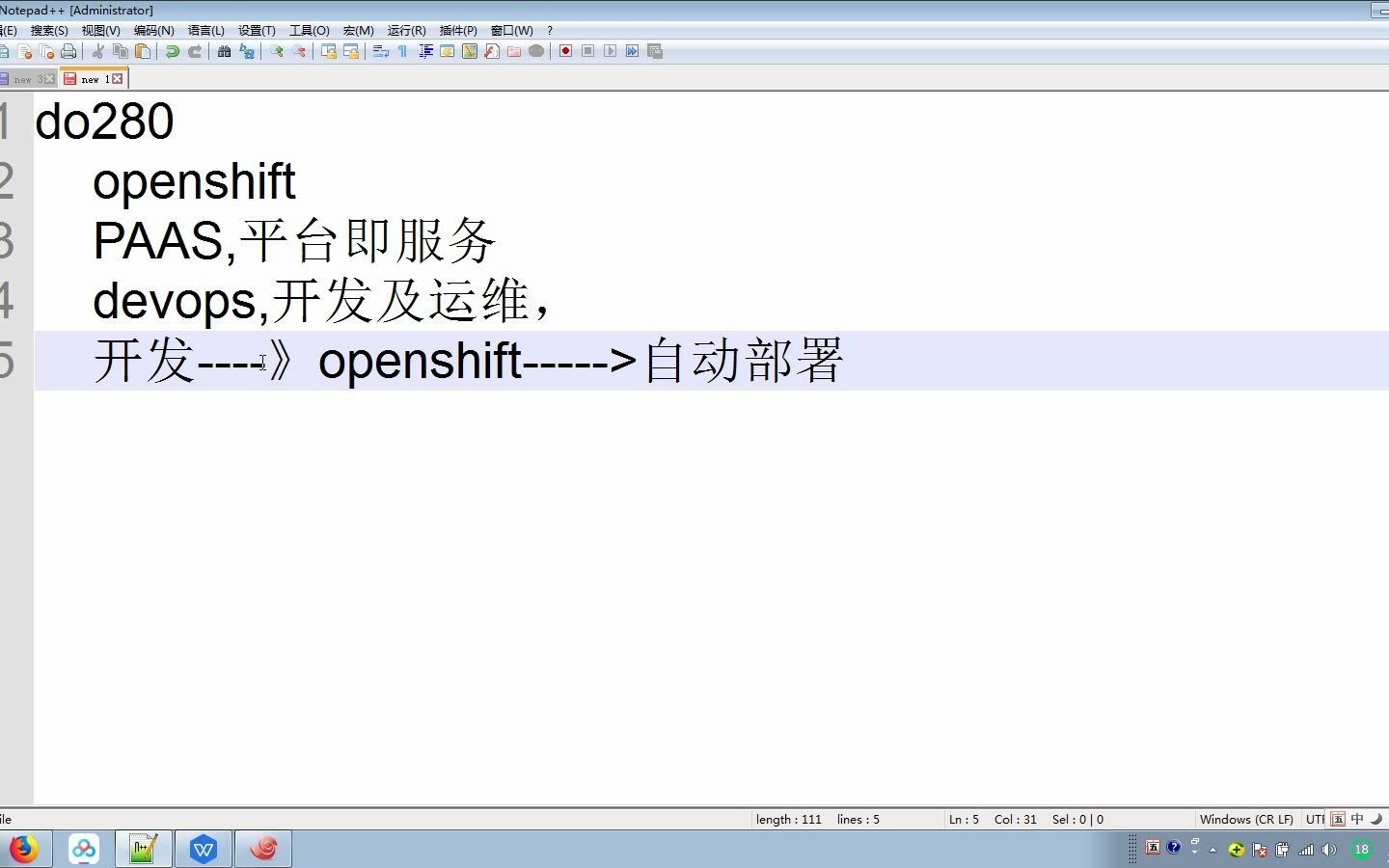Click the Notepad++ taskbar button
1389x868 pixels.
pos(144,849)
